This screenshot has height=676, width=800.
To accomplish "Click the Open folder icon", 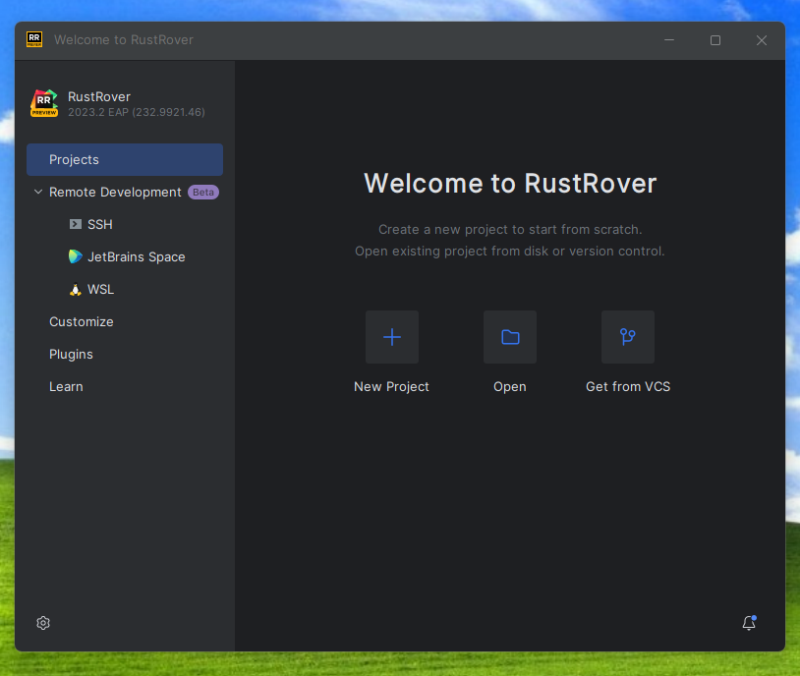I will 510,337.
